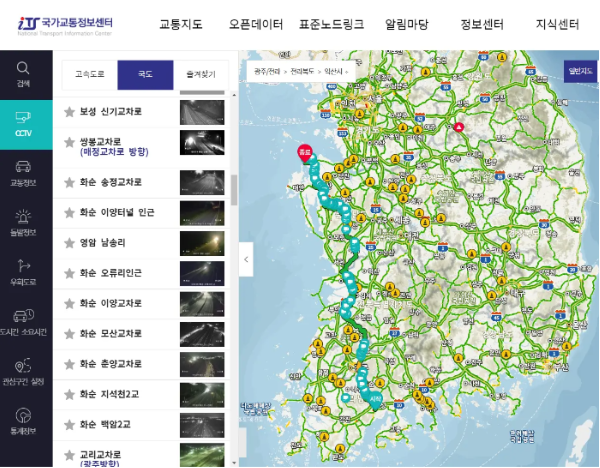Open thumbnail for 화순 모산교차로 camera
This screenshot has height=468, width=600.
[x=202, y=334]
